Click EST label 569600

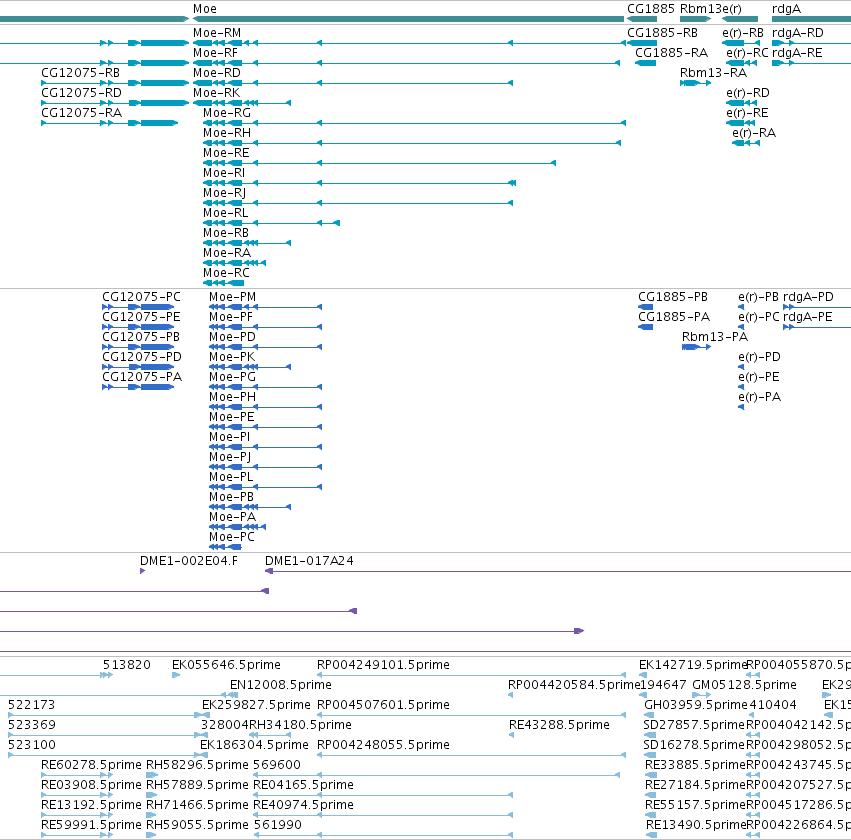tap(277, 765)
